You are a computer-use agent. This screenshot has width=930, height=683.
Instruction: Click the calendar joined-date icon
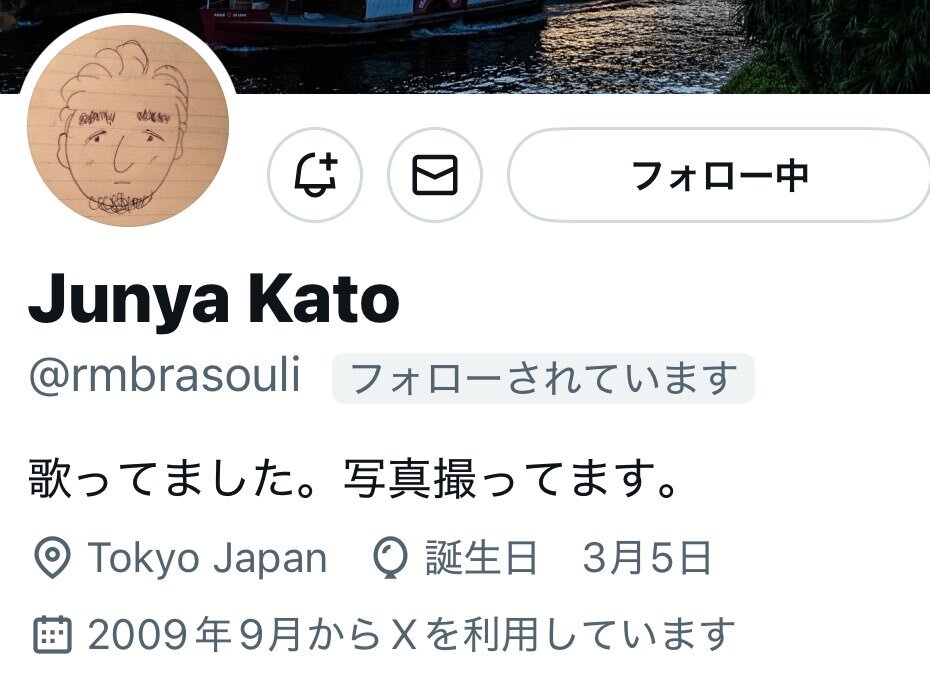pos(52,634)
